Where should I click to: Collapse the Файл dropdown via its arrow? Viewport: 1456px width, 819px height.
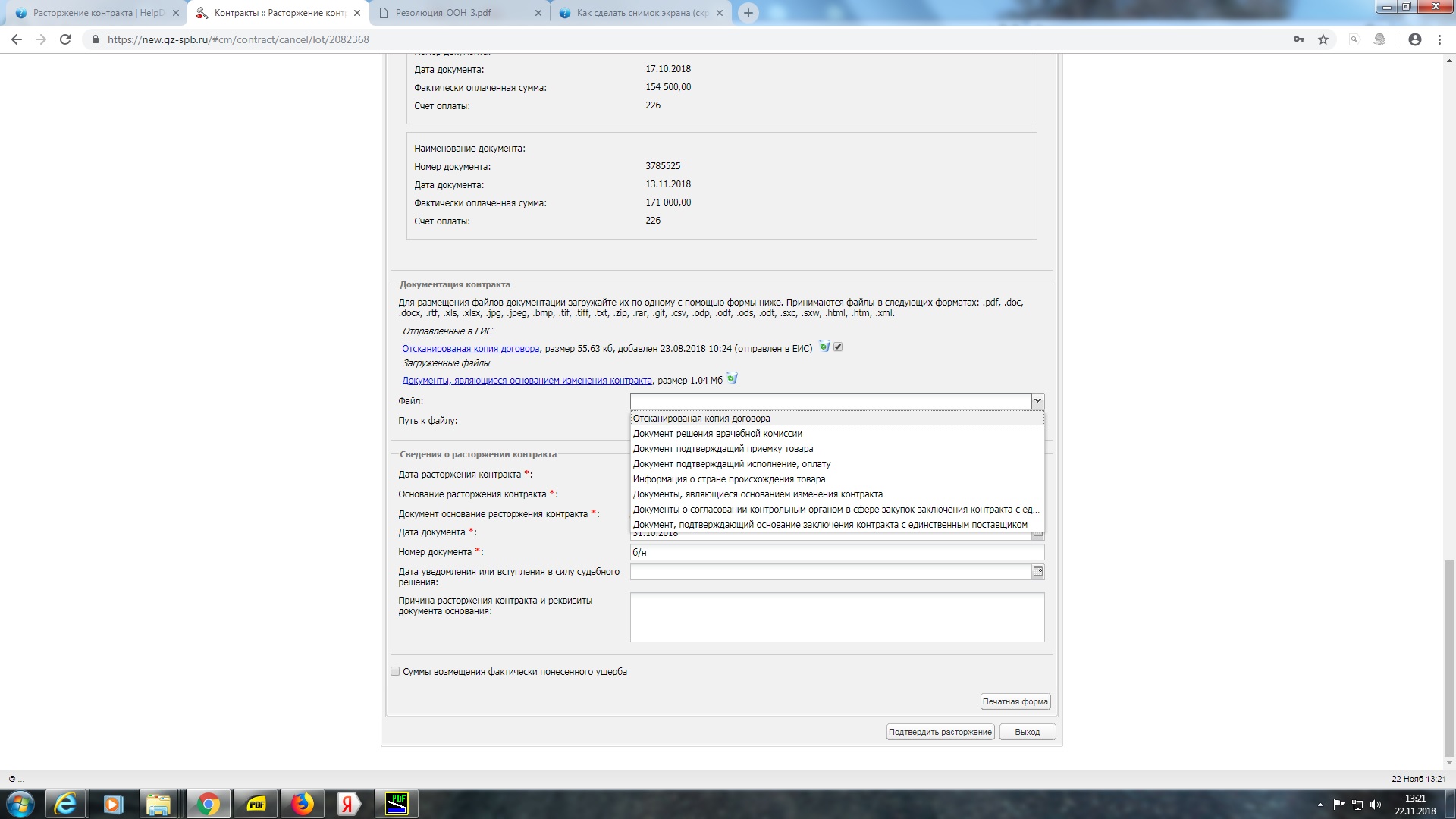[1037, 401]
